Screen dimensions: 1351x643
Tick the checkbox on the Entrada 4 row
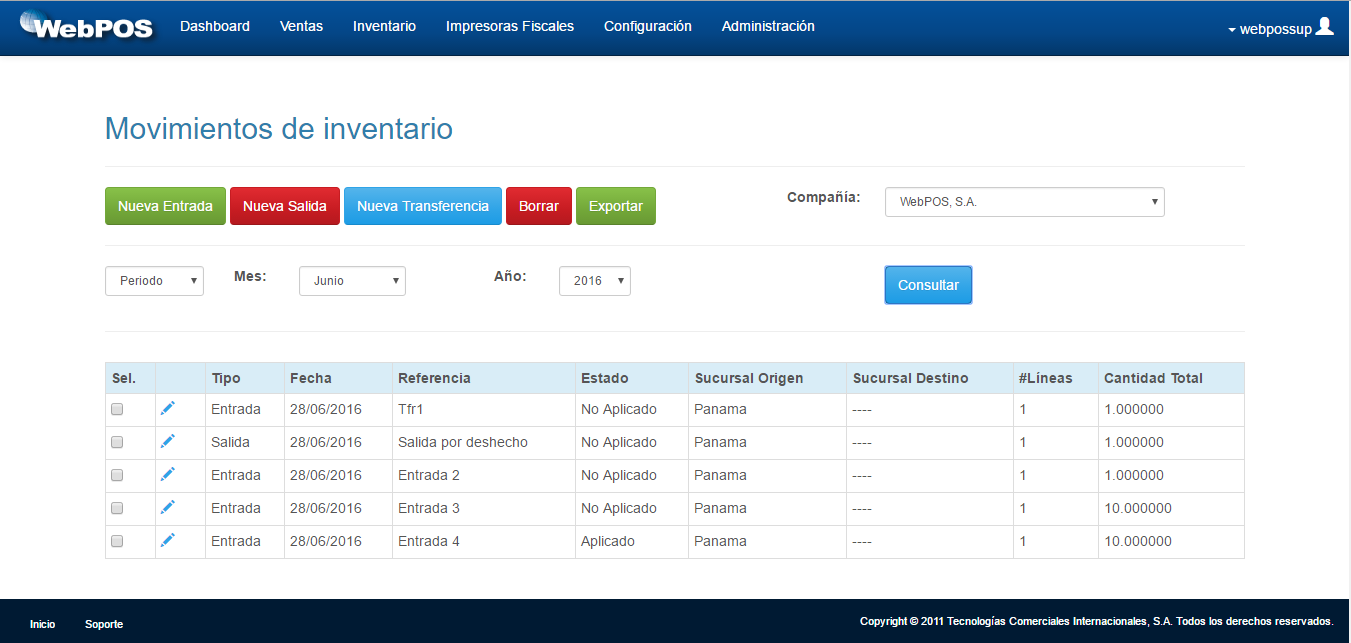coord(116,540)
